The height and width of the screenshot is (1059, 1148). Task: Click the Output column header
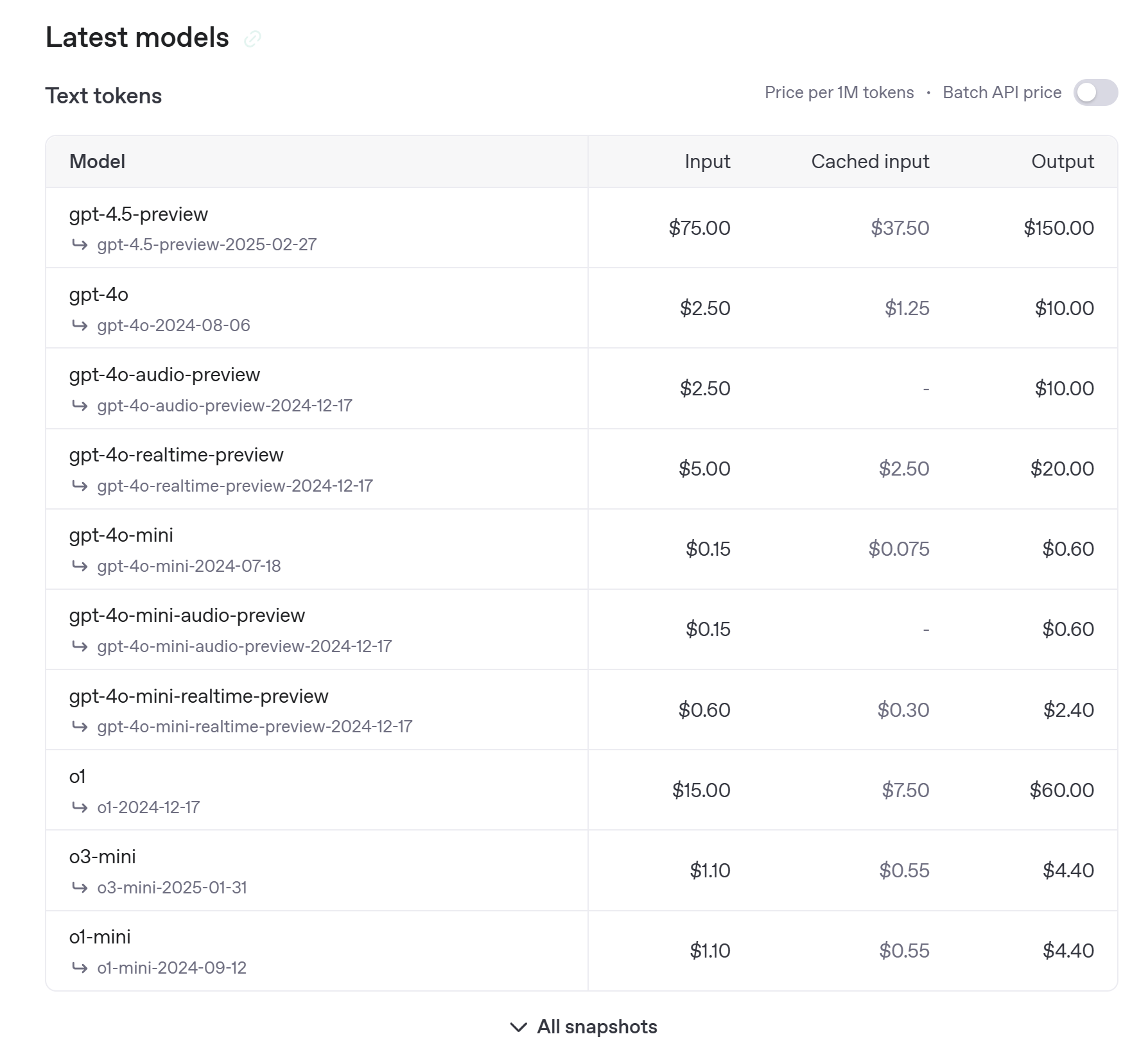(x=1063, y=161)
